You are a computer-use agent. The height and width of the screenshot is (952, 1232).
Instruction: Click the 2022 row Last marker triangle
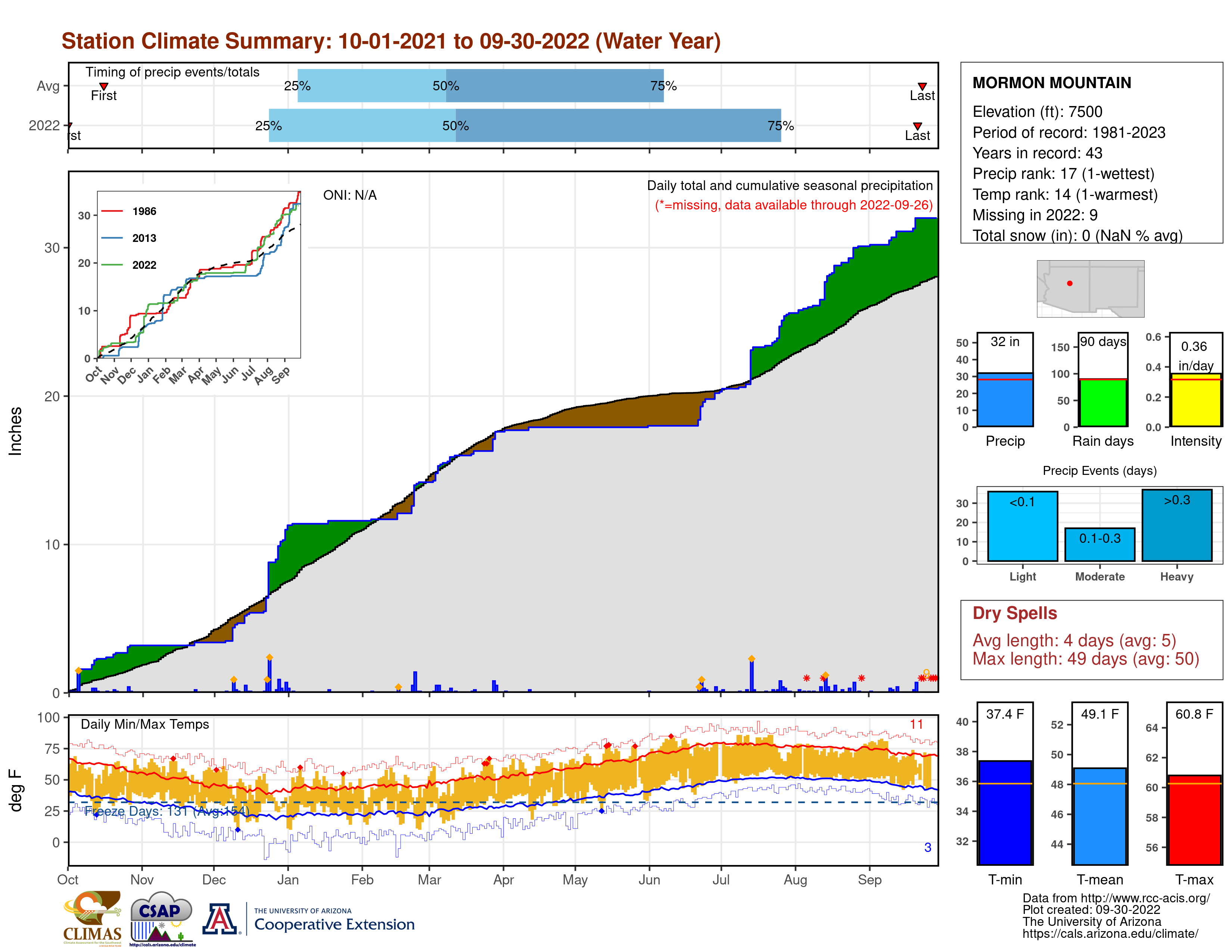point(917,126)
